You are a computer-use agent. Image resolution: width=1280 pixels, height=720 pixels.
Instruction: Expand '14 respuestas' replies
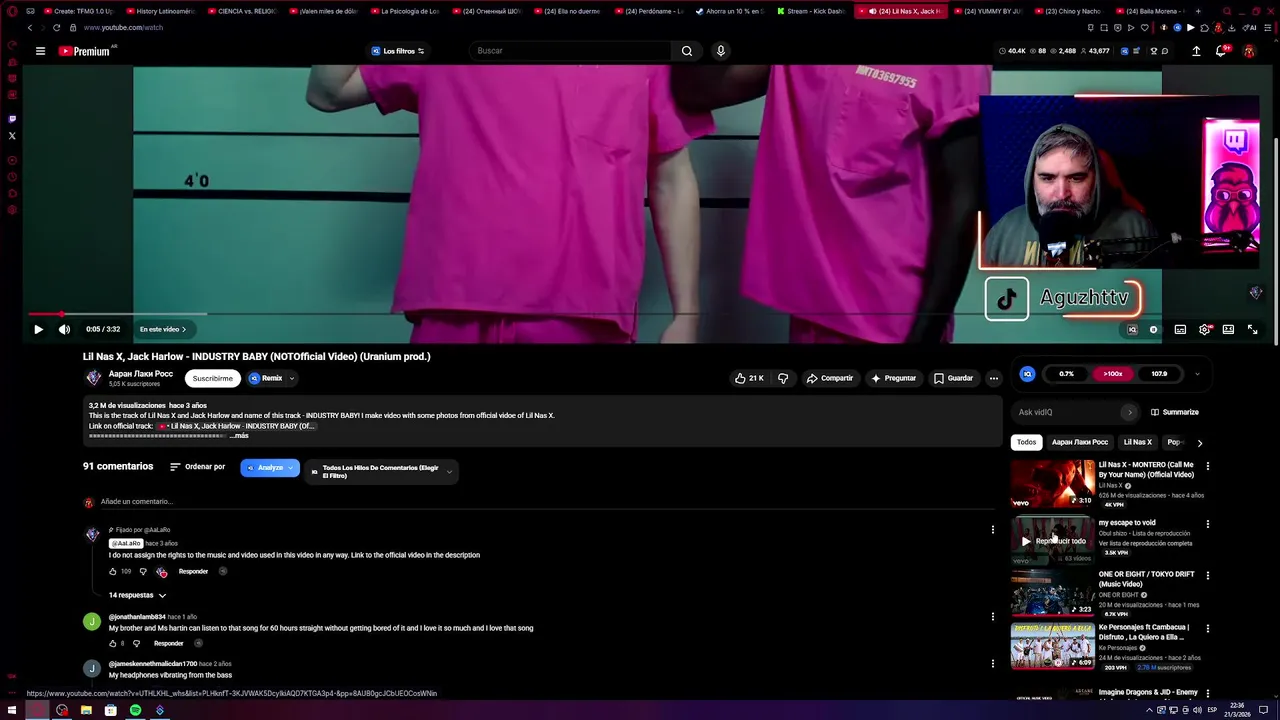pyautogui.click(x=137, y=595)
